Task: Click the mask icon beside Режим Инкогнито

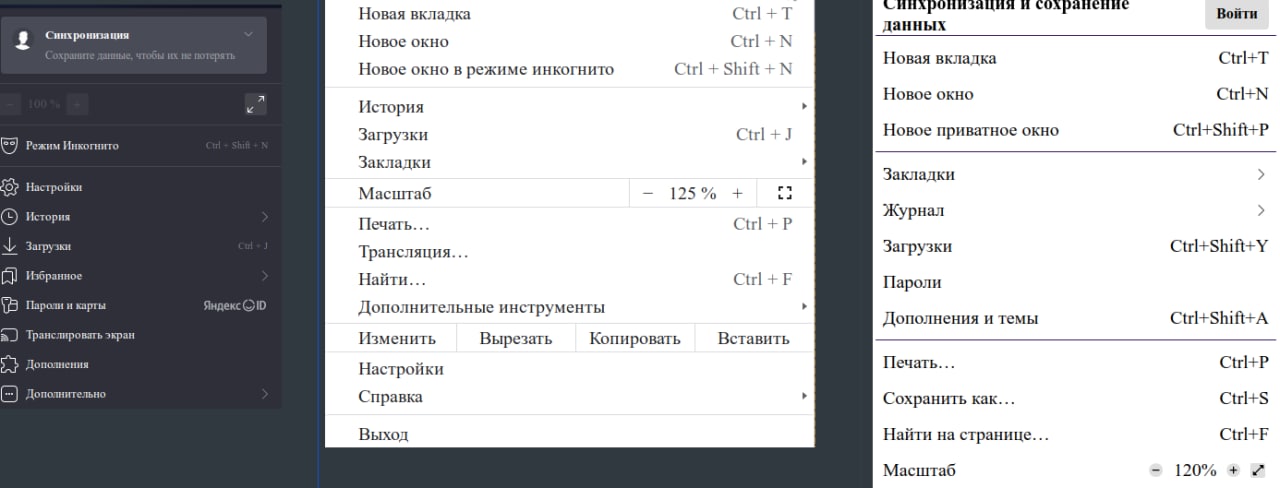Action: click(x=10, y=145)
